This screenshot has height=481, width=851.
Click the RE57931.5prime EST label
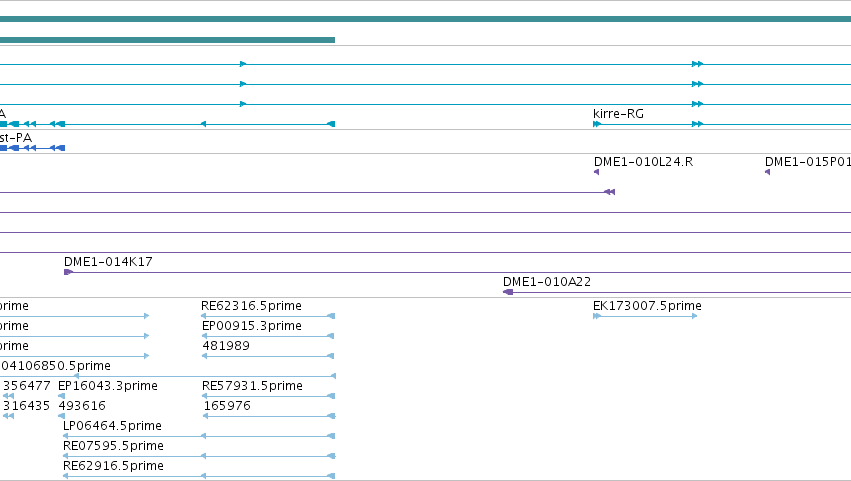point(252,386)
